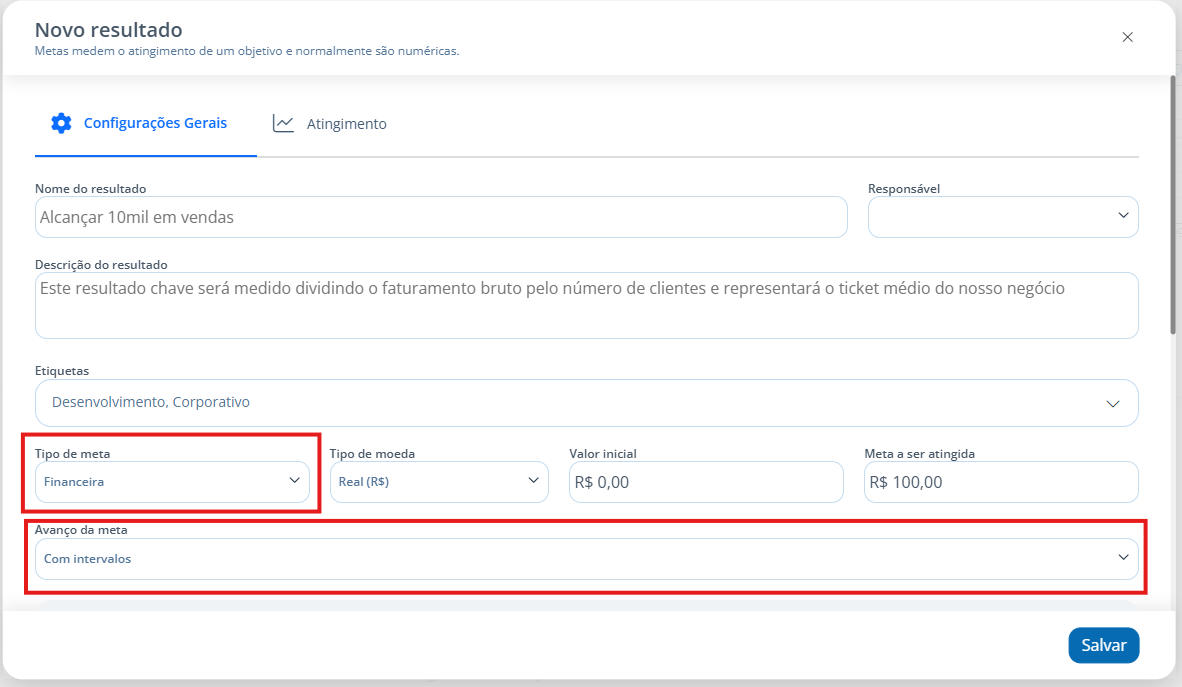Image resolution: width=1182 pixels, height=687 pixels.
Task: Click the Meta a ser atingida field
Action: pyautogui.click(x=1001, y=482)
